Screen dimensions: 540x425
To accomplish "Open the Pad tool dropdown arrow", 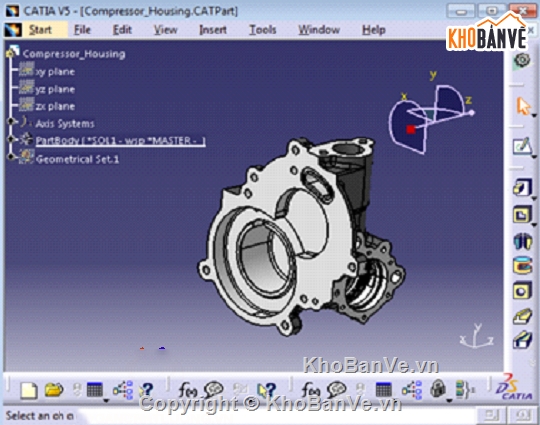I will [534, 199].
